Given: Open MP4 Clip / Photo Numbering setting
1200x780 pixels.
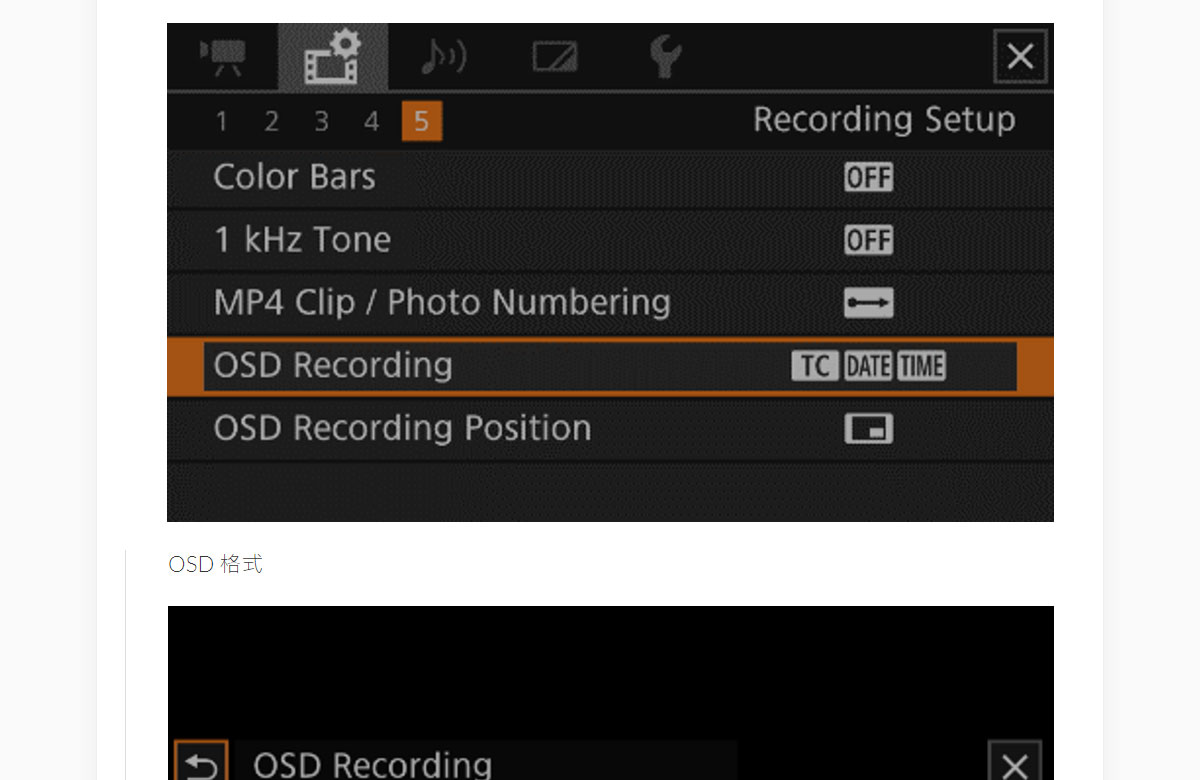Looking at the screenshot, I should pyautogui.click(x=441, y=303).
